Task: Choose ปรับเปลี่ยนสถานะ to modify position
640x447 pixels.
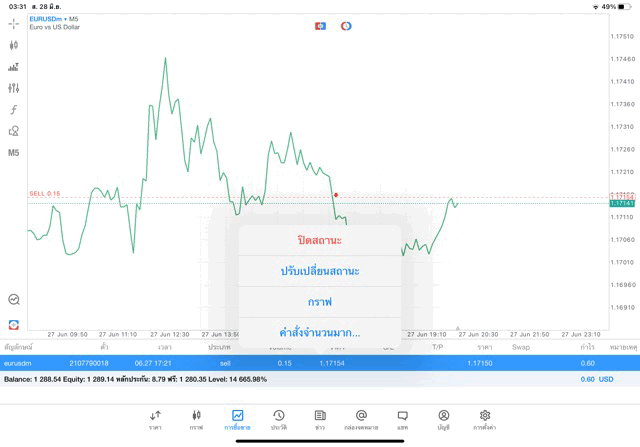Action: click(x=320, y=271)
